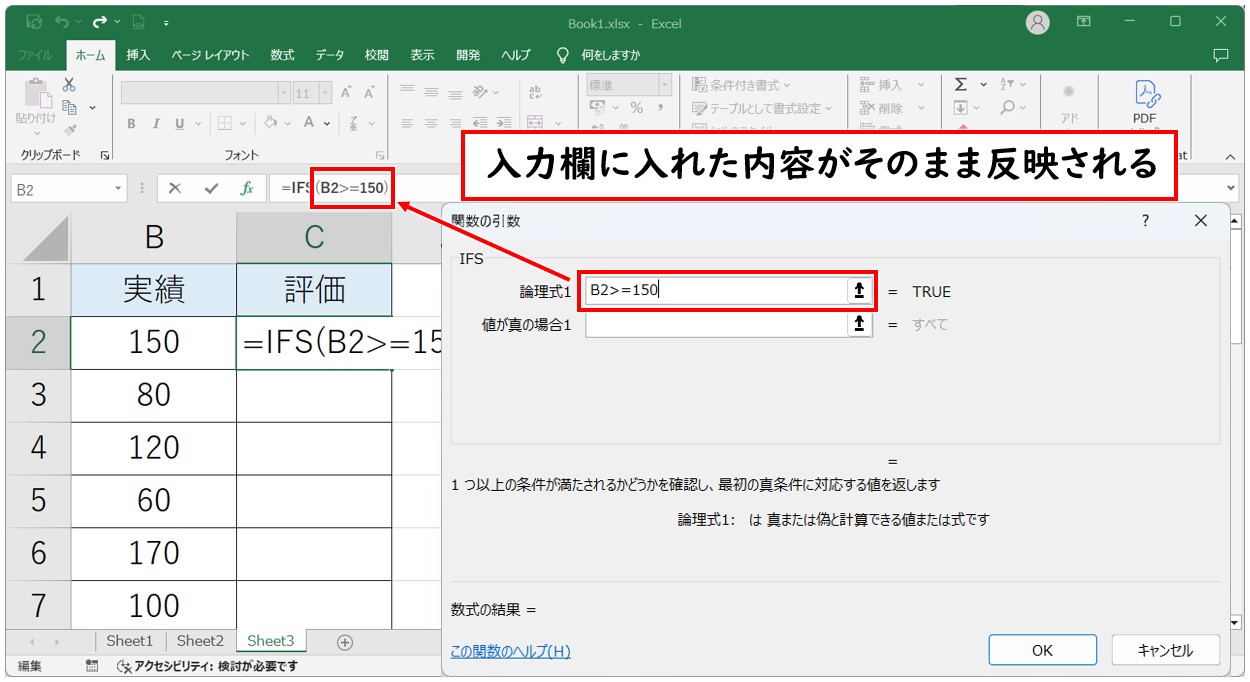This screenshot has height=682, width=1250.
Task: Click the Copy icon in the clipboard group
Action: [69, 107]
